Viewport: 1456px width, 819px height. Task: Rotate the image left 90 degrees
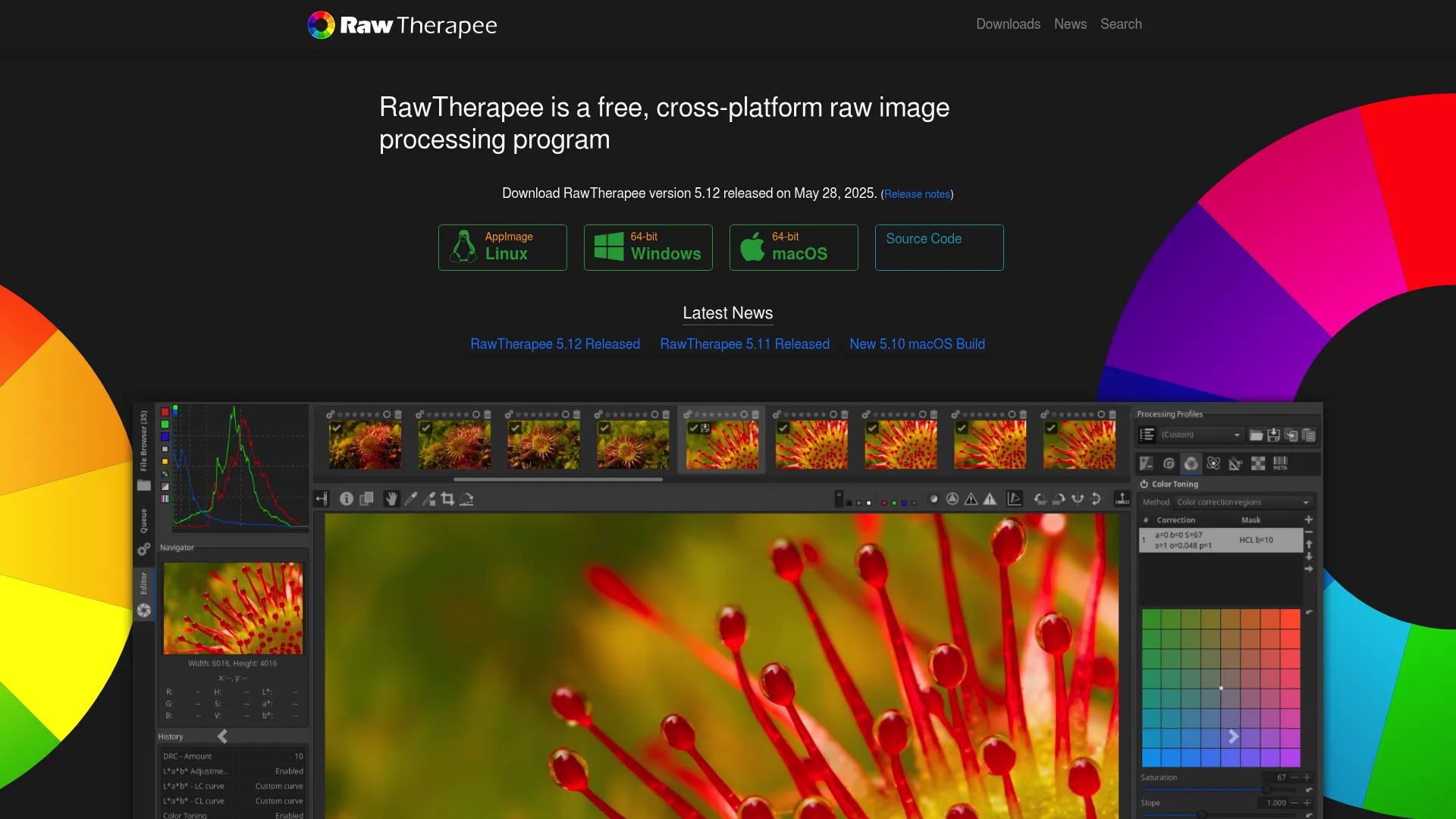pos(1040,499)
